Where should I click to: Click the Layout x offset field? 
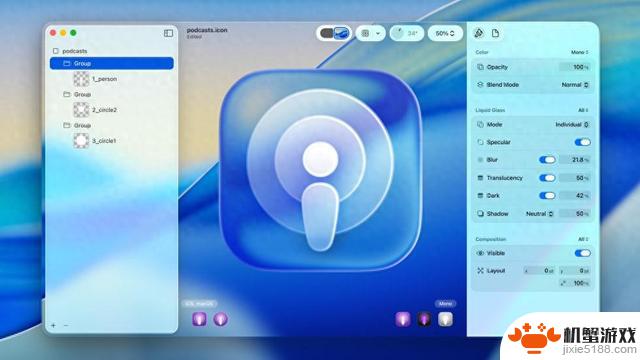point(539,271)
